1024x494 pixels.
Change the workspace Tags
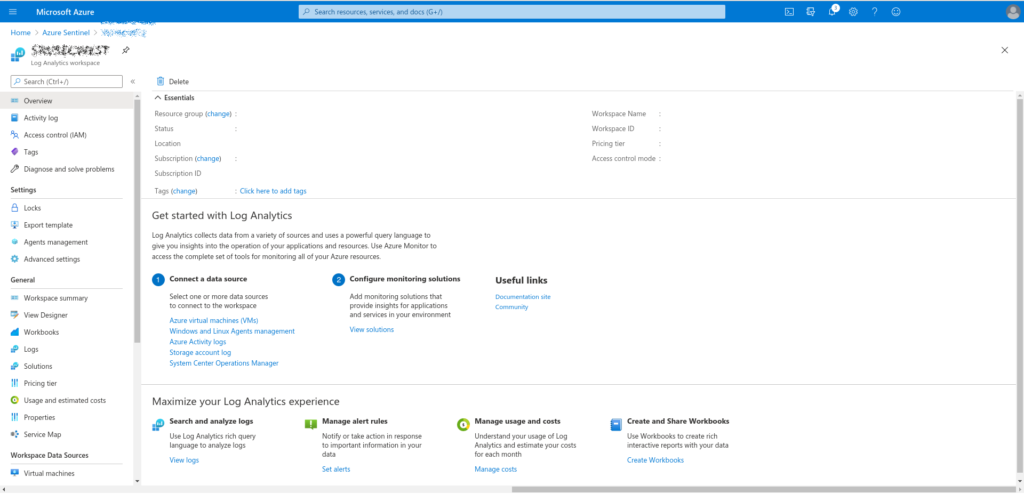point(184,191)
